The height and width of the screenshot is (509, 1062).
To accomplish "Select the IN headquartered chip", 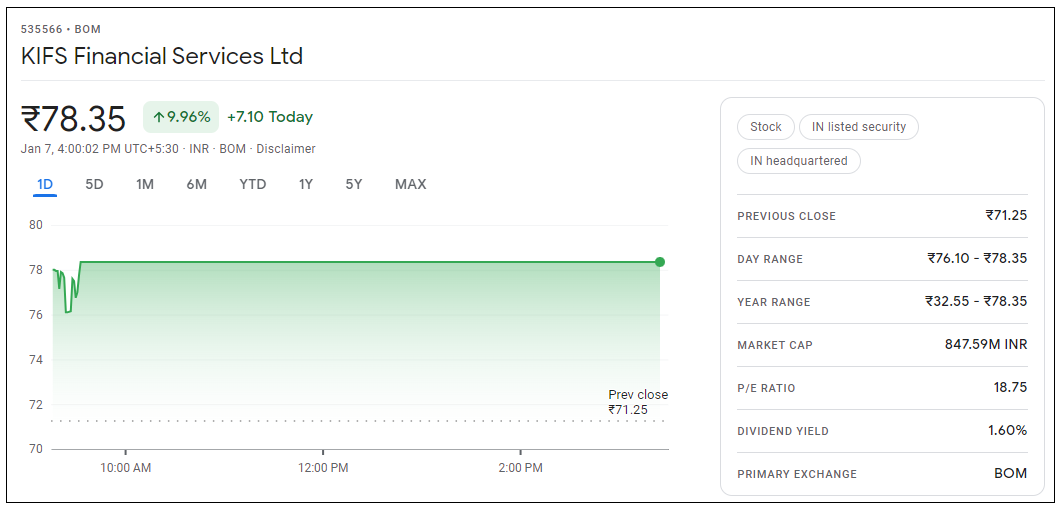I will coord(799,161).
